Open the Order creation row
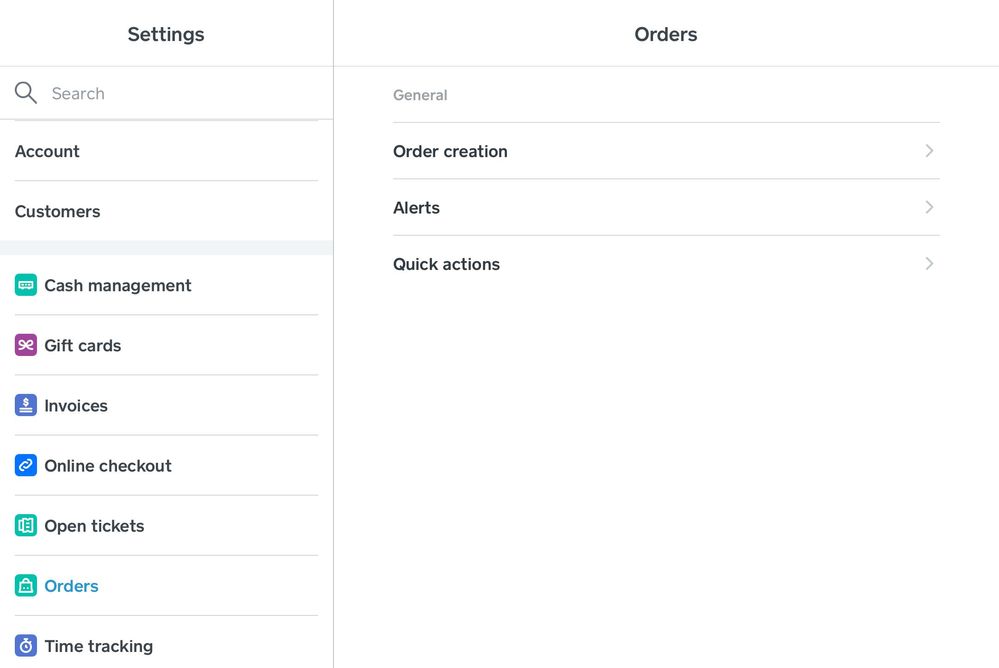 450,151
